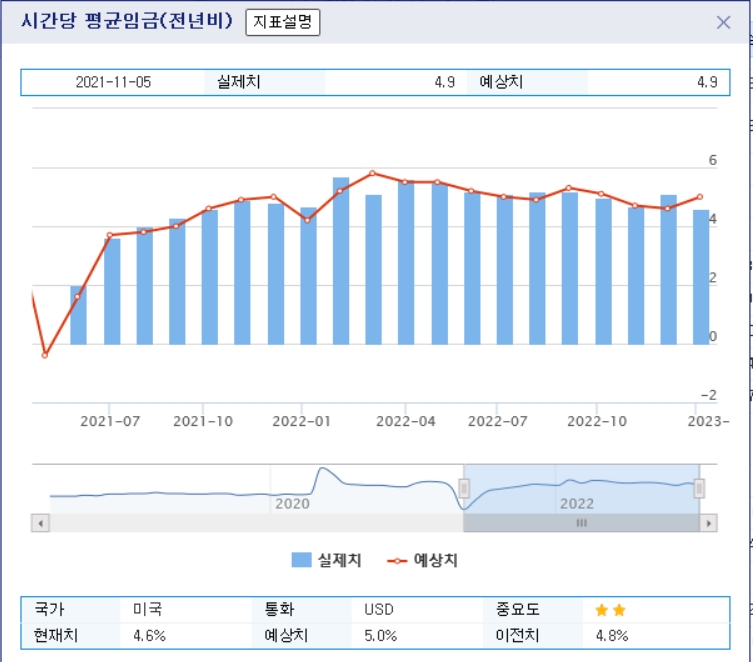Click the 2020 label in navigator chart
Image resolution: width=753 pixels, height=662 pixels.
(x=292, y=504)
